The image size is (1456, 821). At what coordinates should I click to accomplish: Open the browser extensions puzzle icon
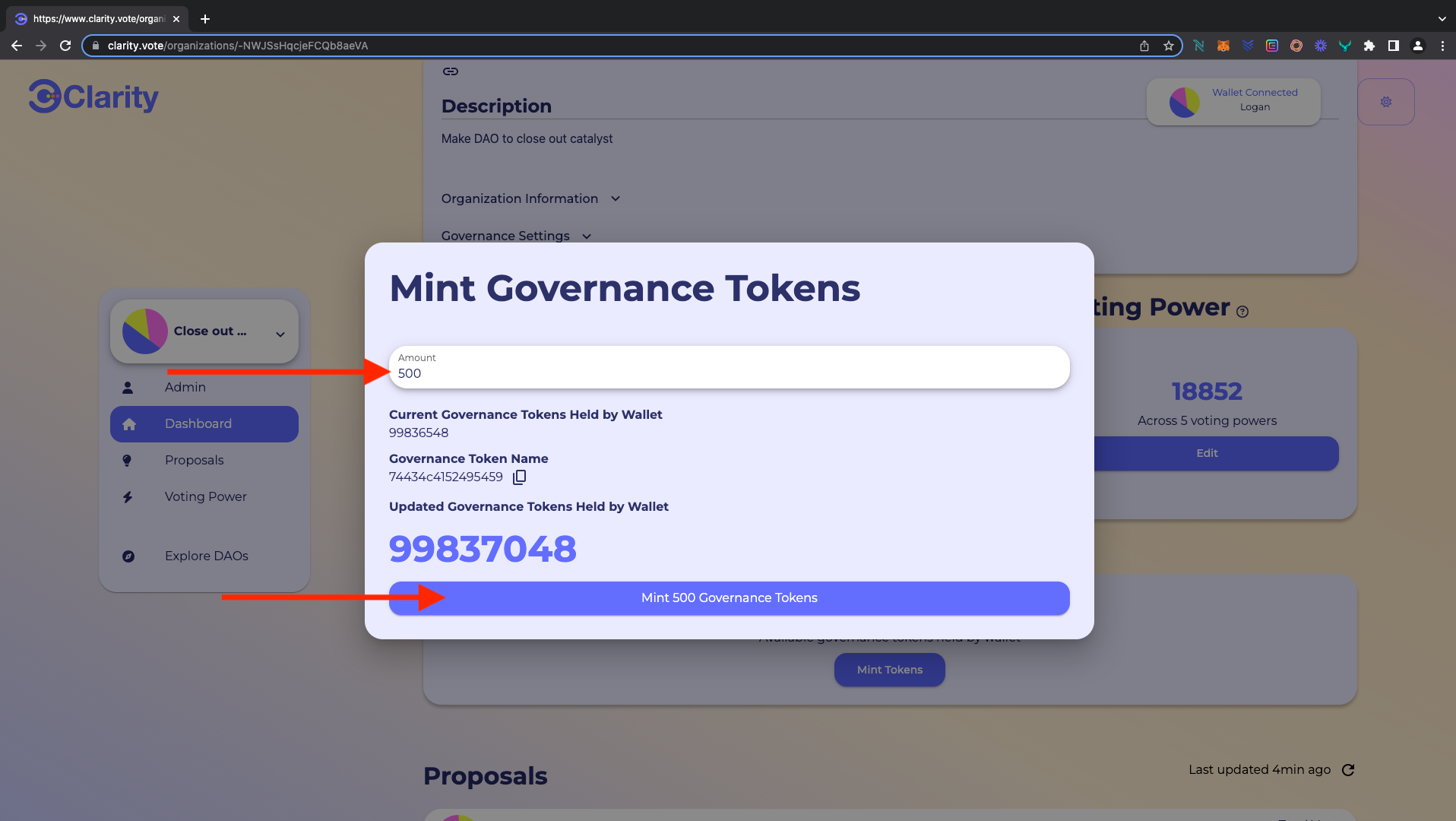[1369, 46]
